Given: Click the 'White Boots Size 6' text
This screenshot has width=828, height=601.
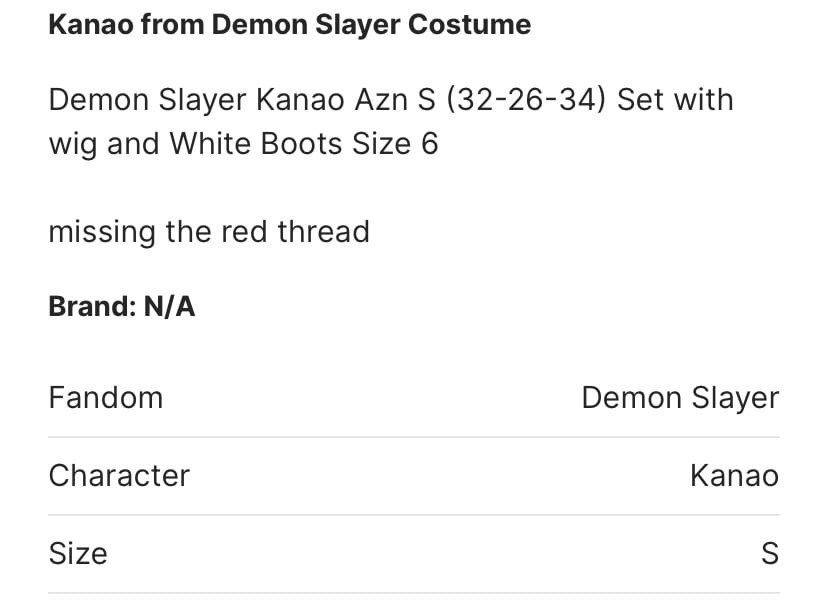Looking at the screenshot, I should coord(304,144).
